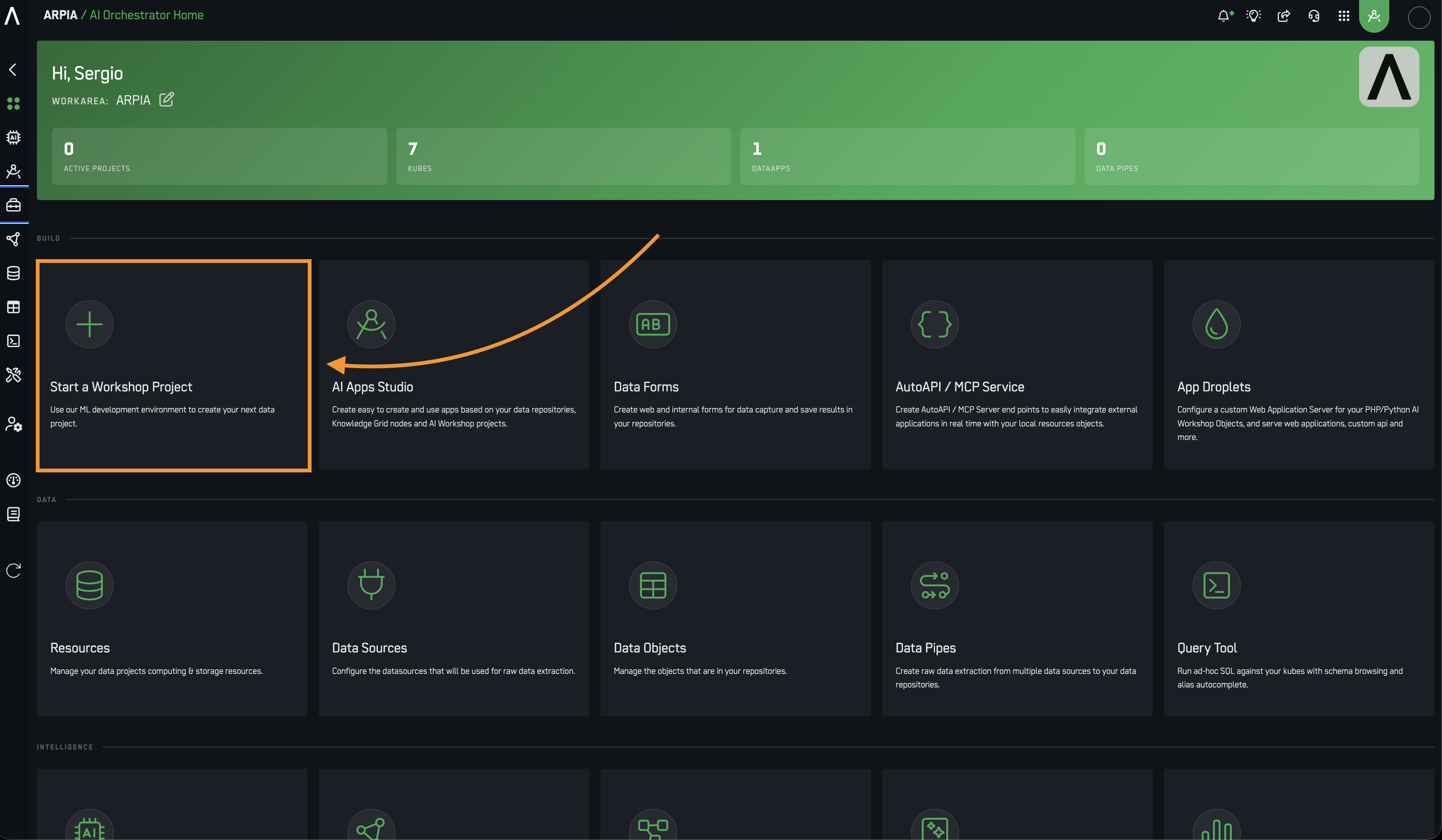Click the lightbulb ideas icon
This screenshot has width=1442, height=840.
[1253, 15]
